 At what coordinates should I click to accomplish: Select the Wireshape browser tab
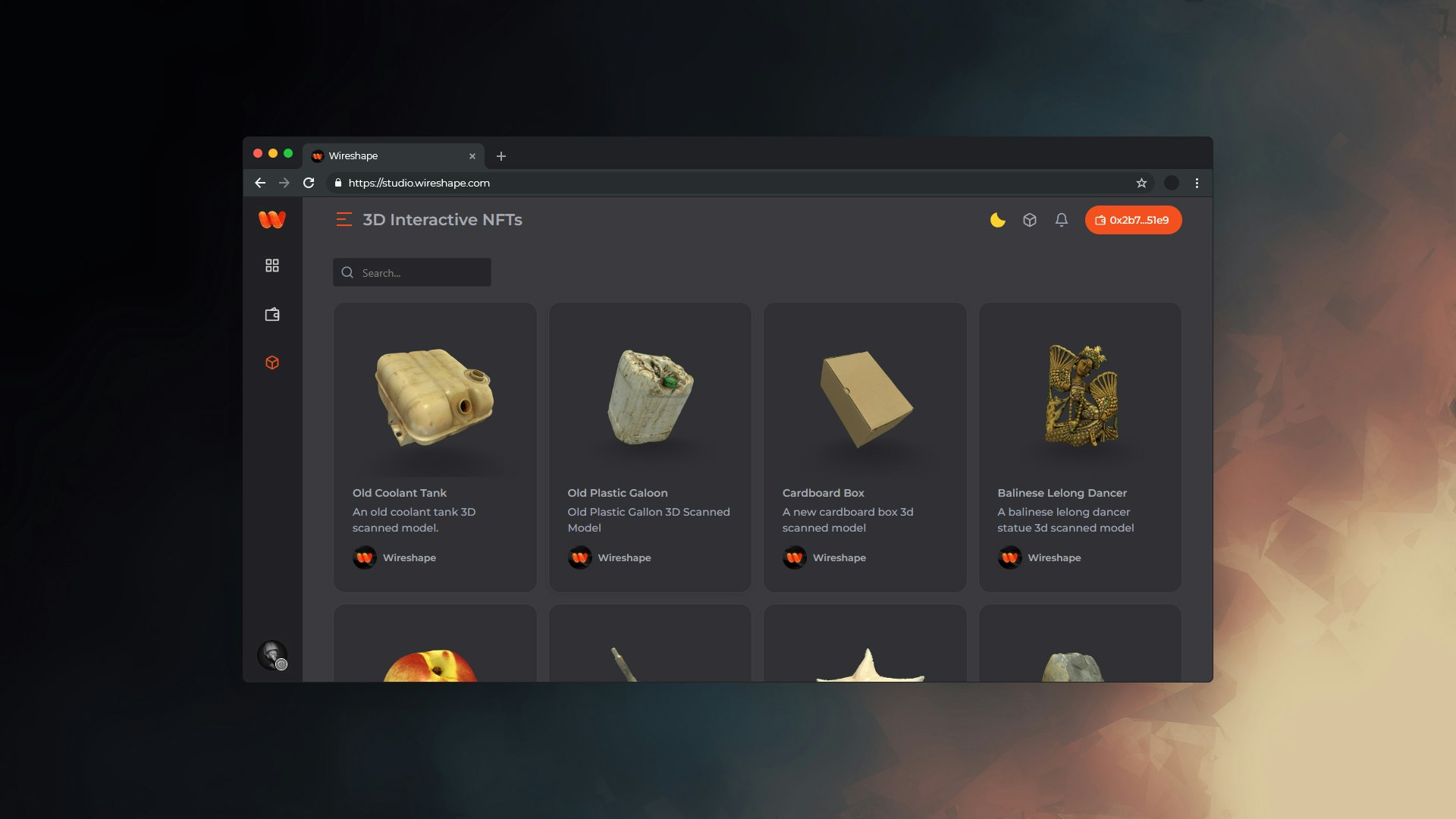coord(393,155)
